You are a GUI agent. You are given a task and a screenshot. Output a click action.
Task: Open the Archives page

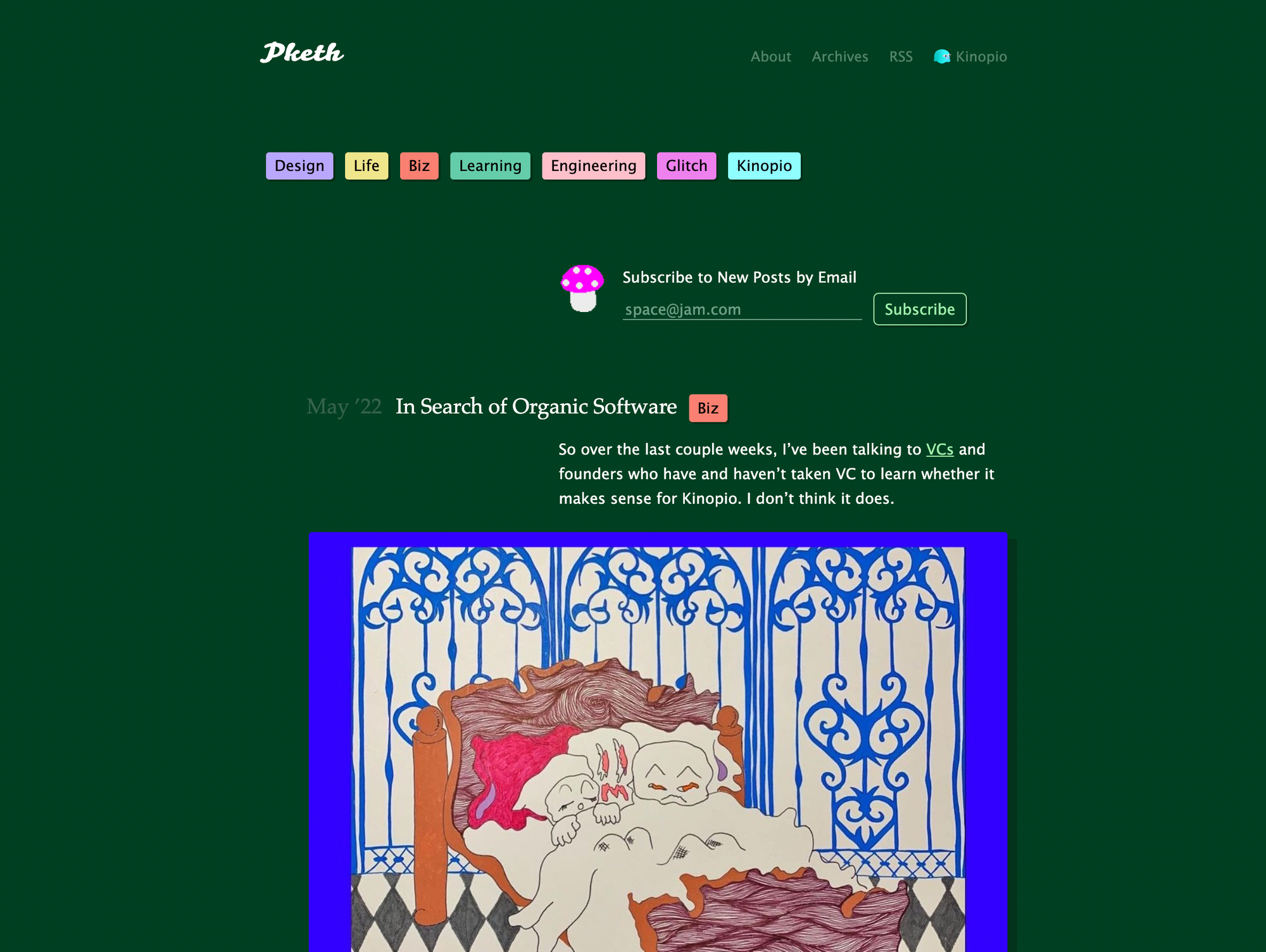tap(840, 56)
